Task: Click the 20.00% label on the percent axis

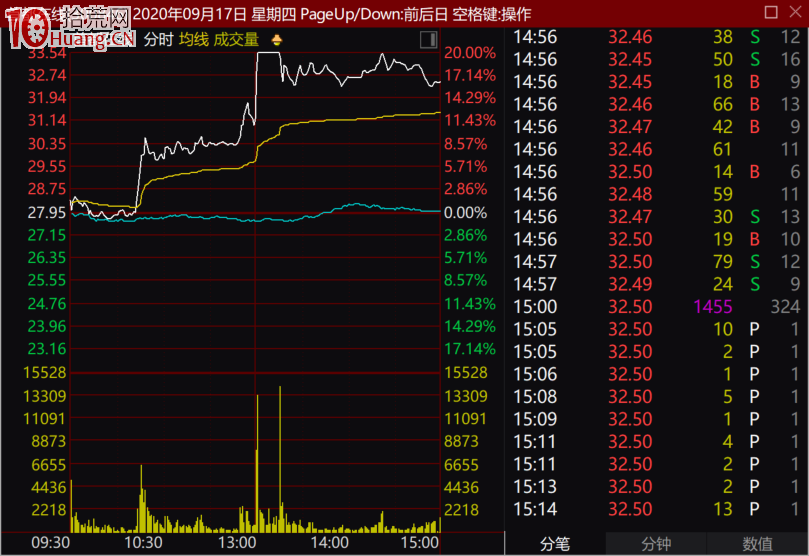Action: [x=470, y=53]
